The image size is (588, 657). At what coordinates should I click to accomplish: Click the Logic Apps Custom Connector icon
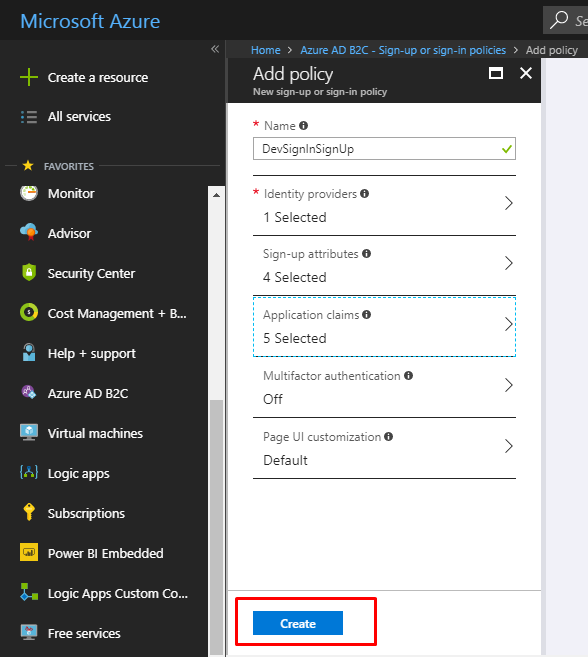29,592
